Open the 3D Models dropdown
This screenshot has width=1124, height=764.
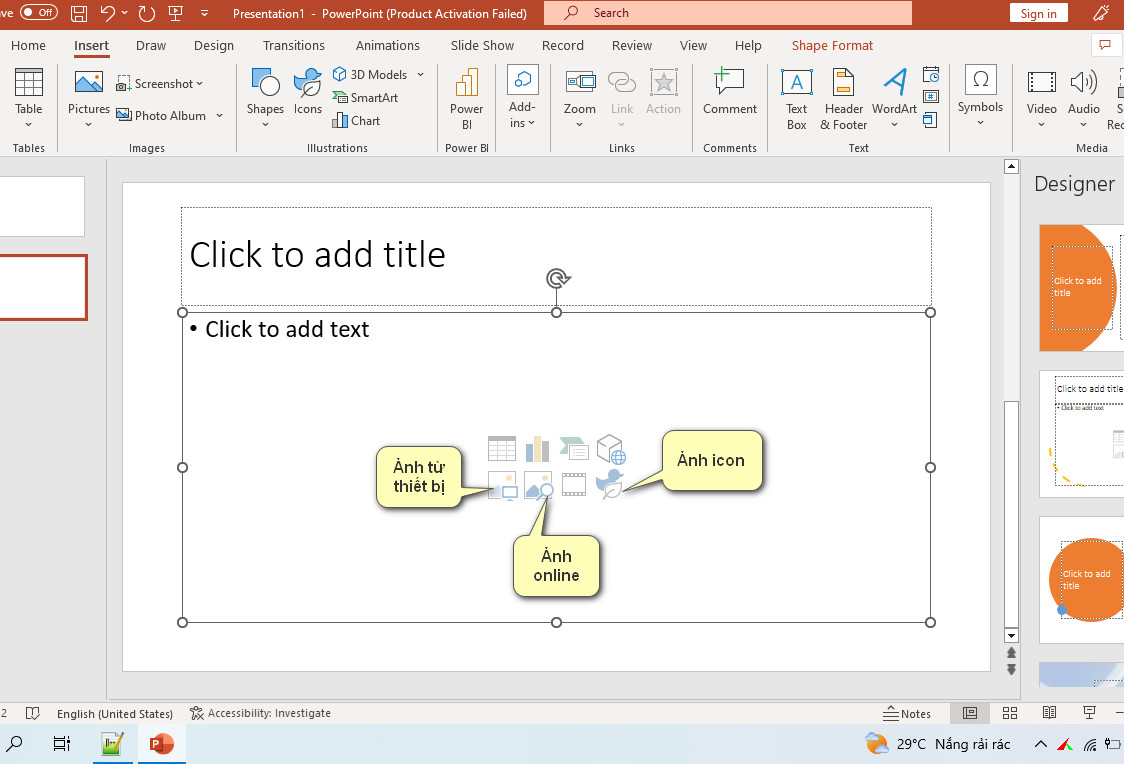point(421,75)
